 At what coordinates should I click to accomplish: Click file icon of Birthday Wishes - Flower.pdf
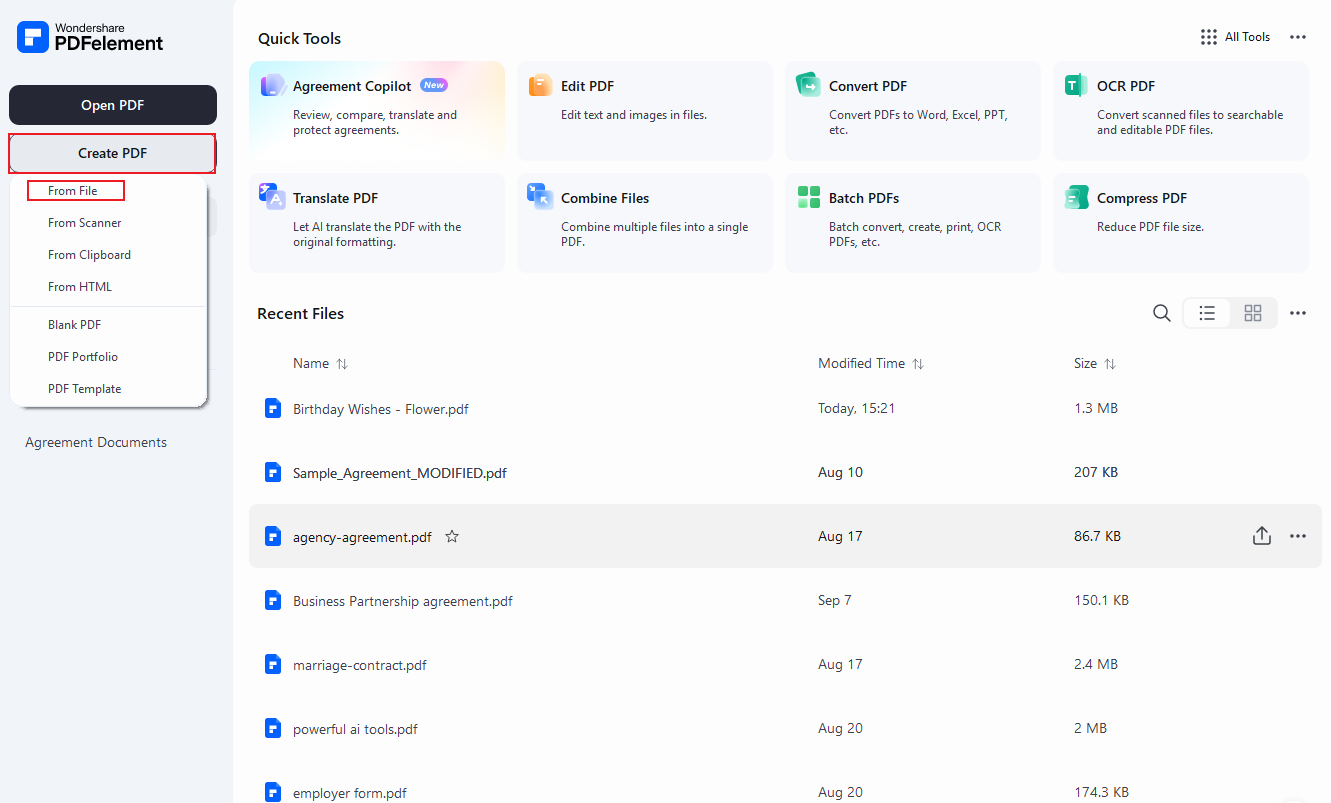273,408
